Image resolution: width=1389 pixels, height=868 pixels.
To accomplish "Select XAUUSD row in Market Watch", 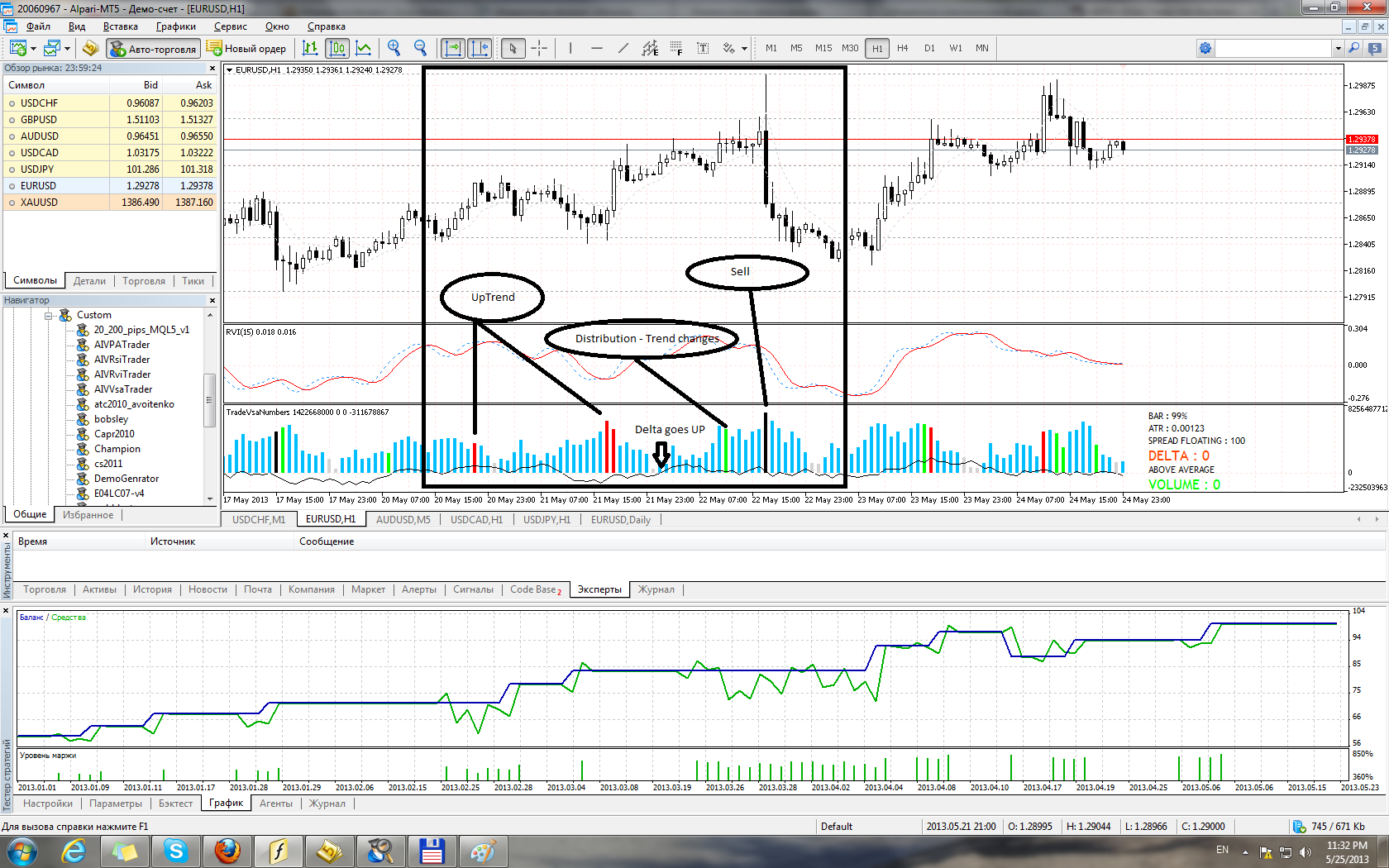I will click(x=110, y=202).
